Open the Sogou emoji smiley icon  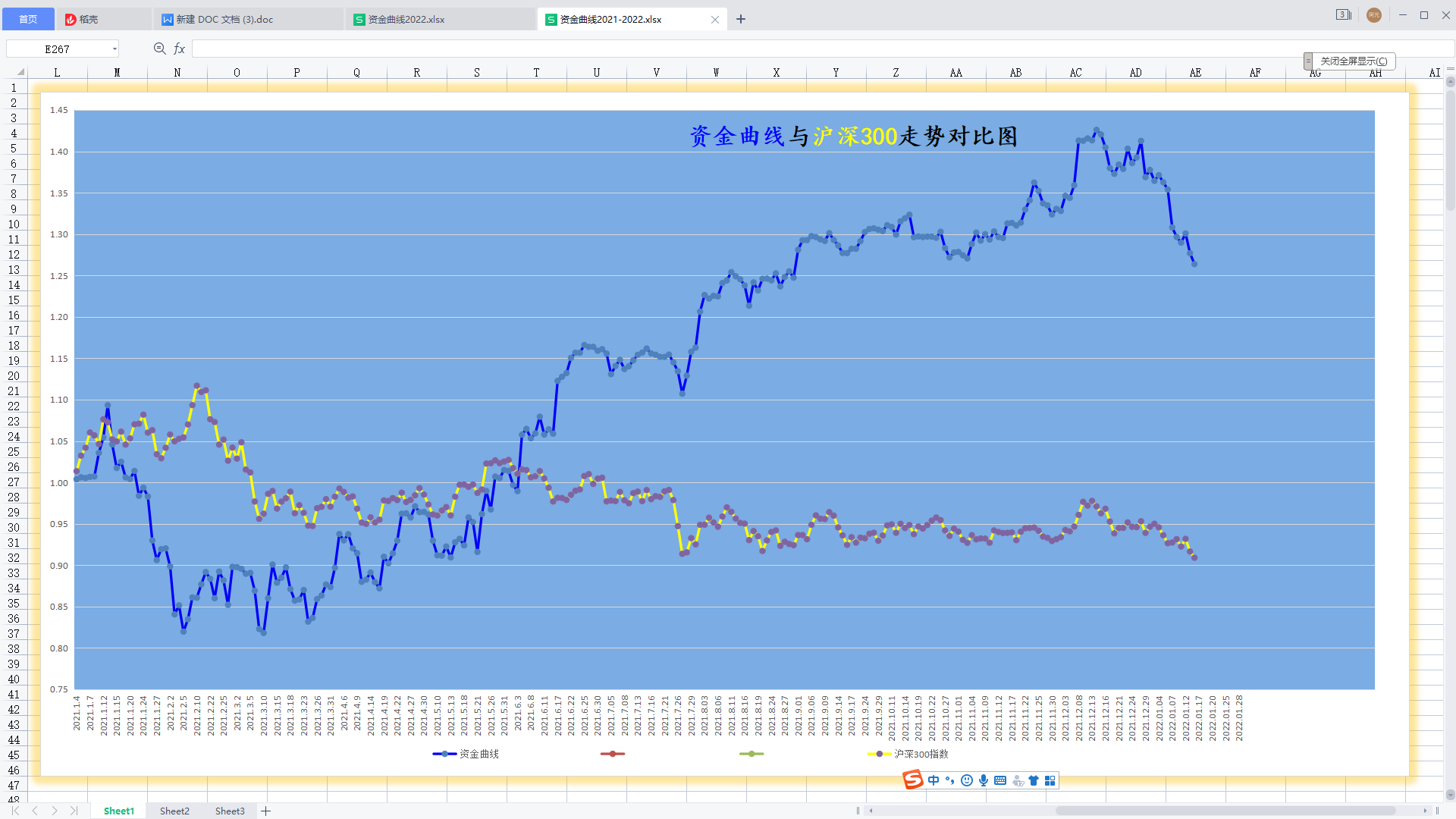(x=967, y=780)
